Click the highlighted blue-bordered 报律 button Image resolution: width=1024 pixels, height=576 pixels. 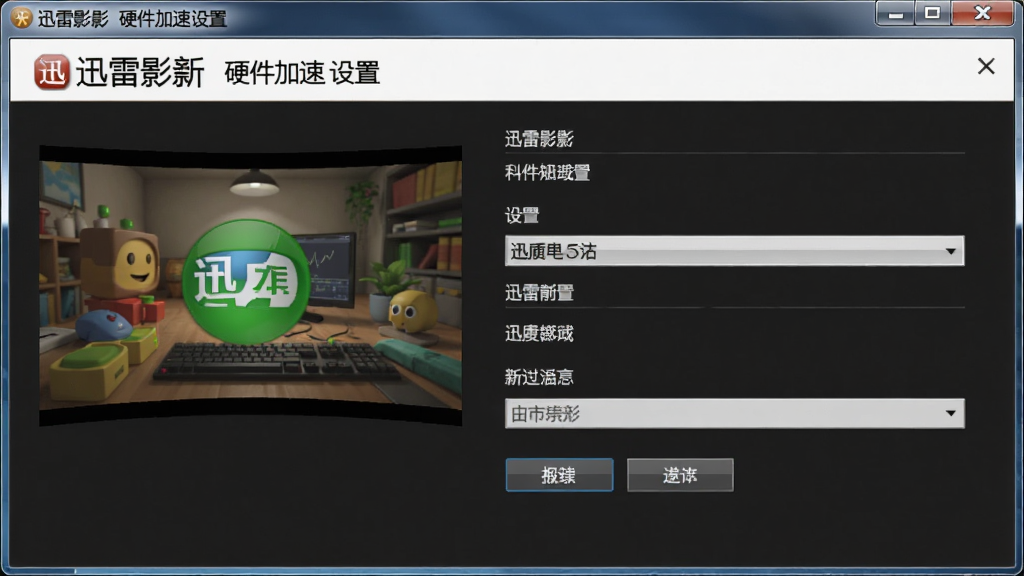click(559, 475)
